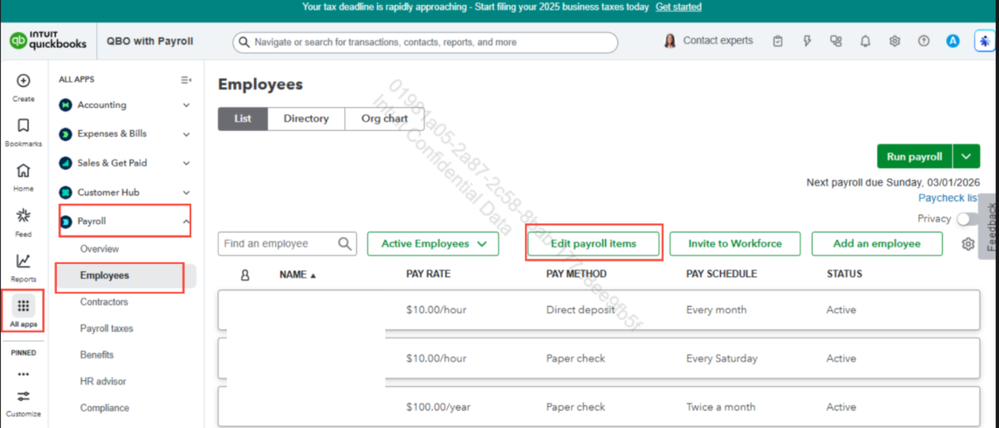Open the Create plus icon
Image resolution: width=999 pixels, height=428 pixels.
point(23,81)
